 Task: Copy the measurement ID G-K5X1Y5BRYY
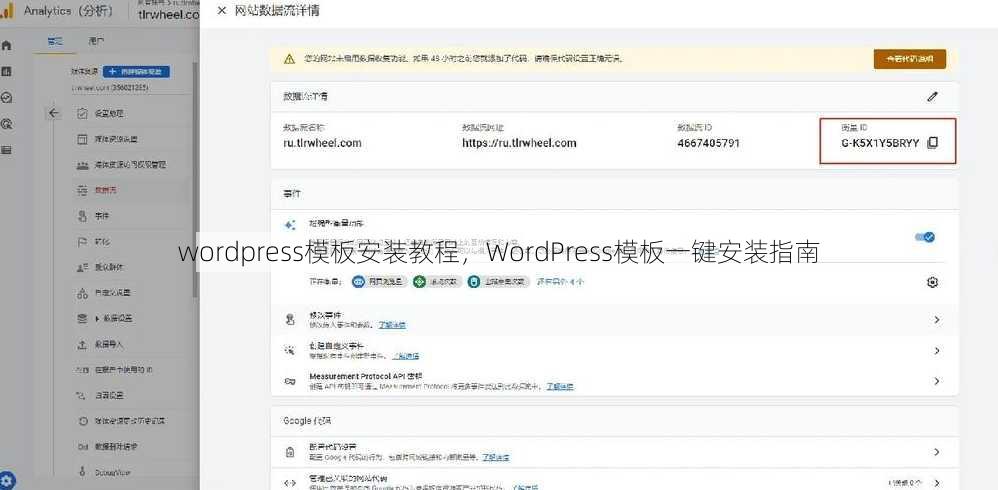932,143
